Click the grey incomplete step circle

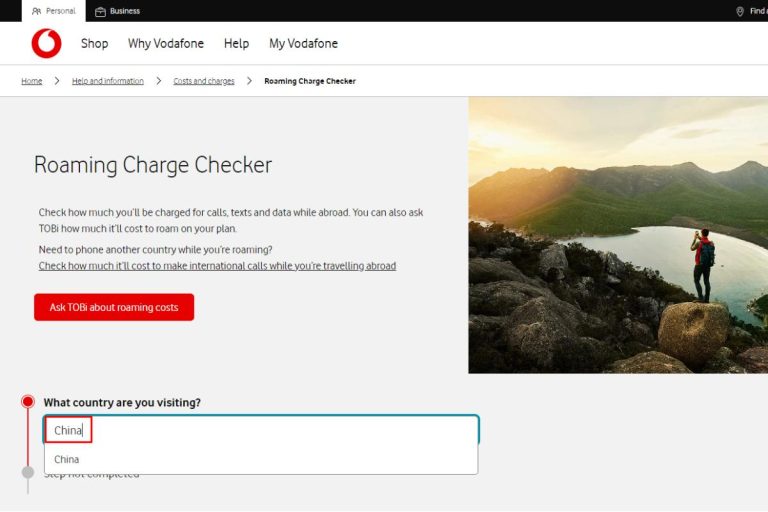(x=28, y=472)
